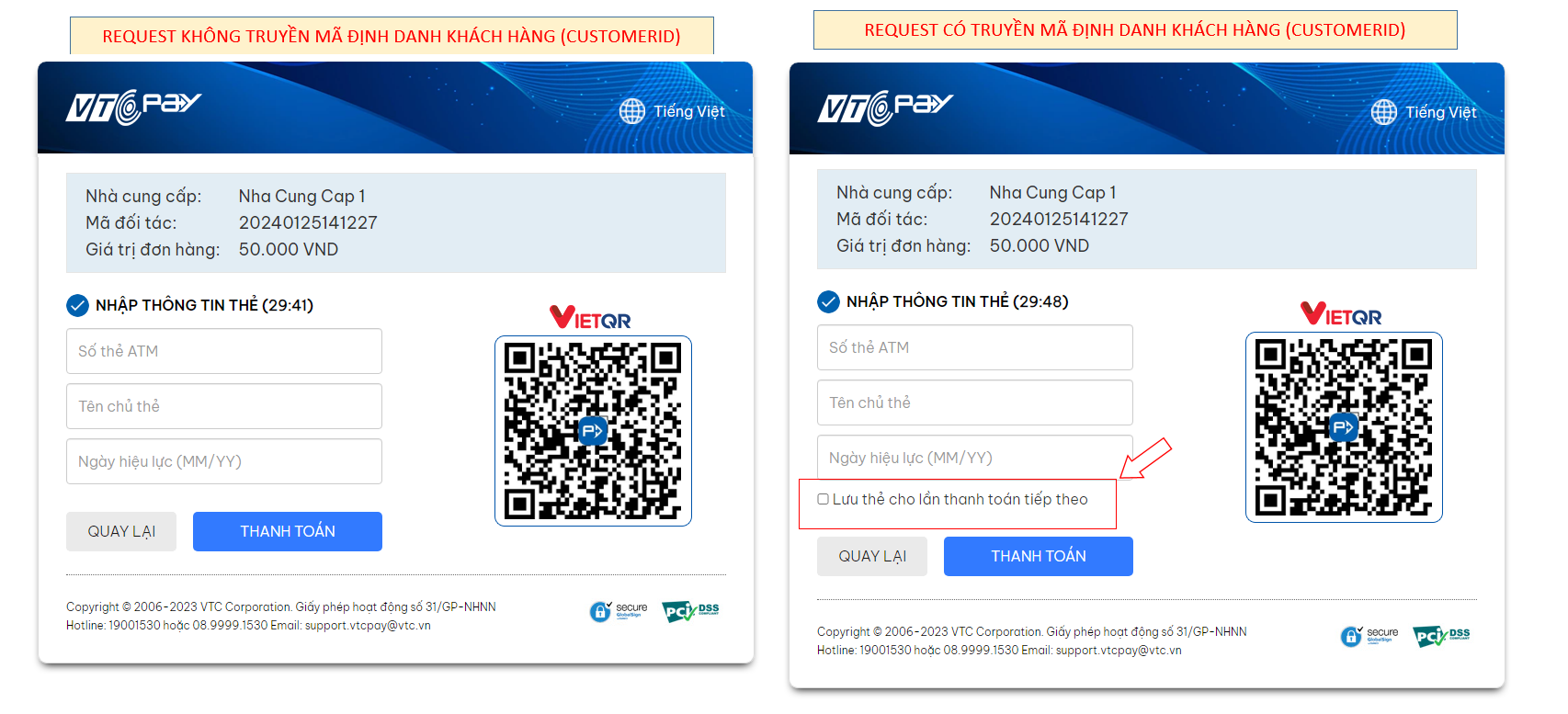The width and height of the screenshot is (1568, 714).
Task: Click the QUAY LẠI button in right panel
Action: point(872,556)
